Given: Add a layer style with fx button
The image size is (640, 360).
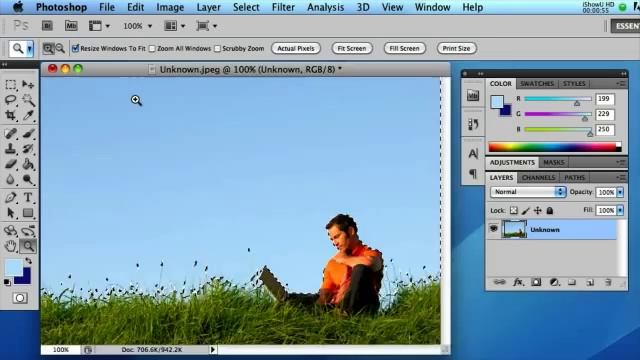Looking at the screenshot, I should 518,282.
